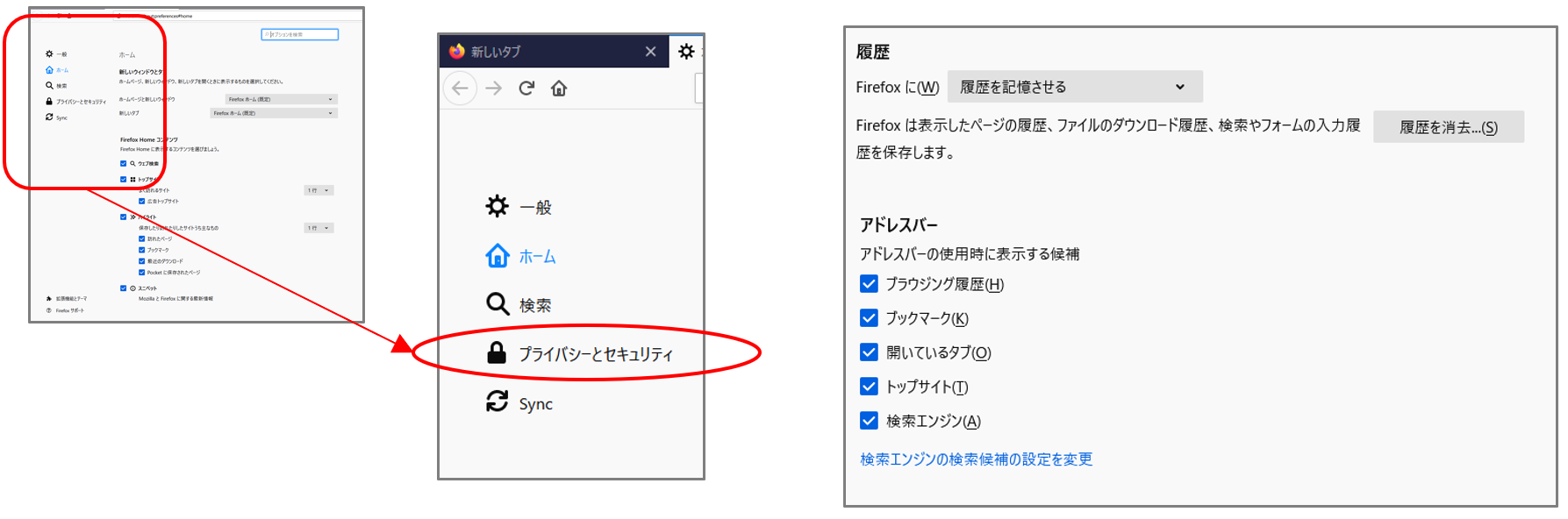Toggle トップサイト(T) checkbox under アドレスバー

[x=869, y=386]
